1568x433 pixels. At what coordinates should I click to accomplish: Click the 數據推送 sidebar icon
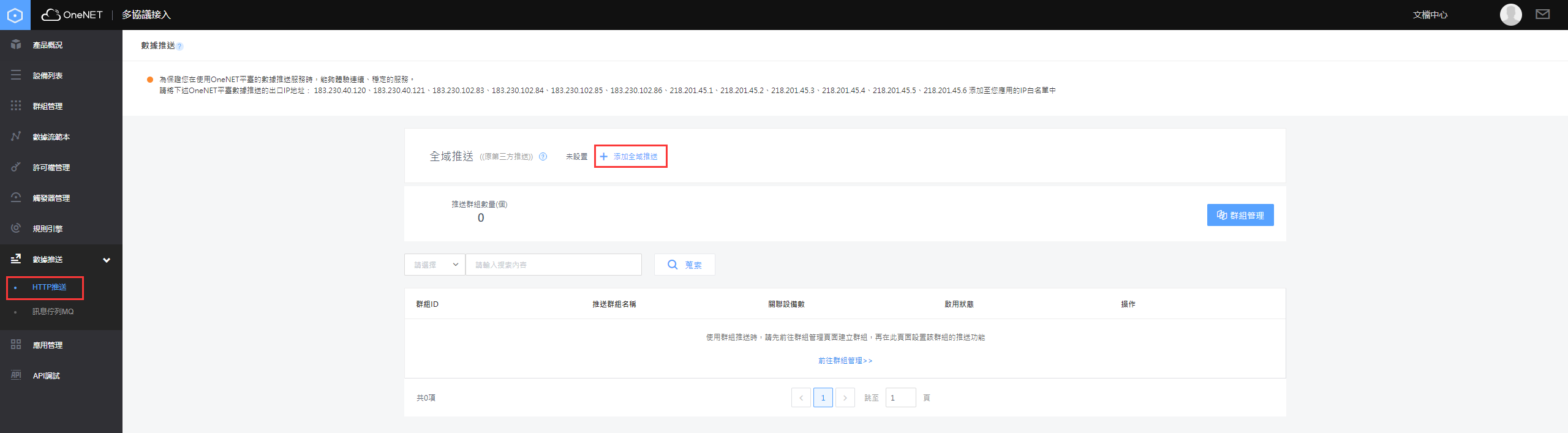click(x=16, y=258)
